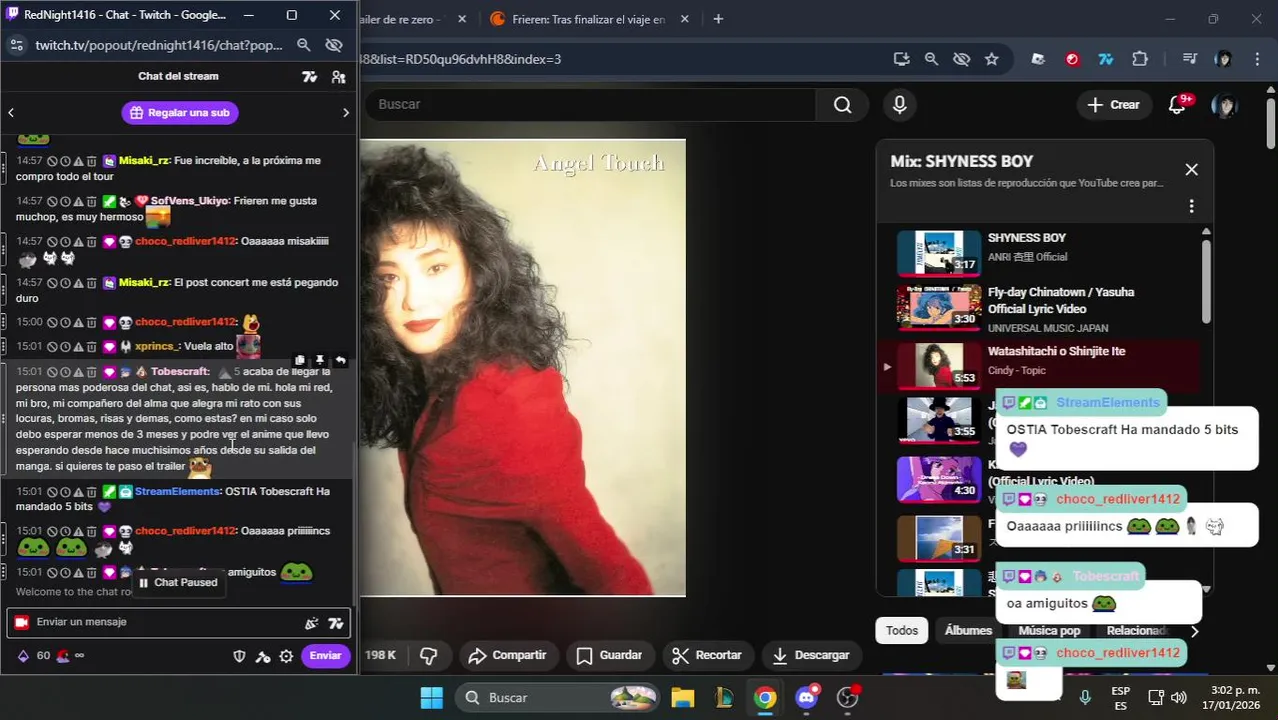Click the Chat Paused indicator to resume
The image size is (1278, 720).
[178, 582]
